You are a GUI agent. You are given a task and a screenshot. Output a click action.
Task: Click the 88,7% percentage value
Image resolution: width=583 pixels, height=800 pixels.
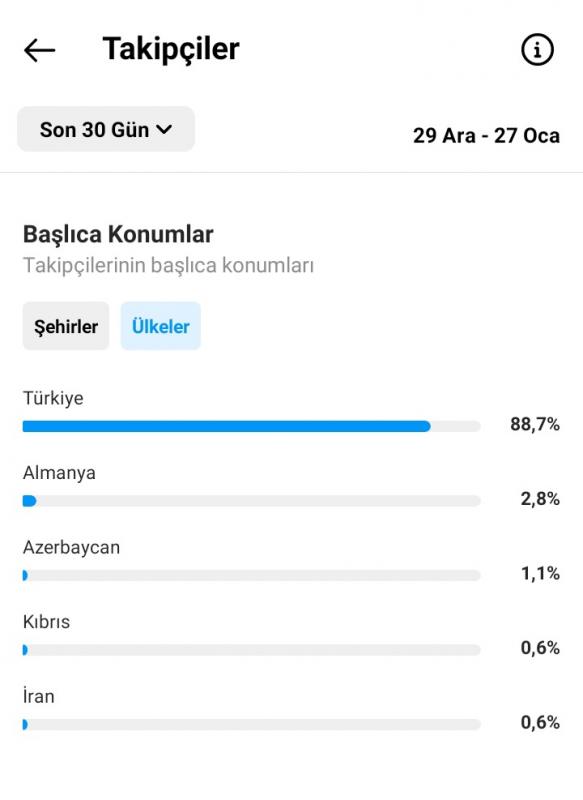tap(535, 424)
